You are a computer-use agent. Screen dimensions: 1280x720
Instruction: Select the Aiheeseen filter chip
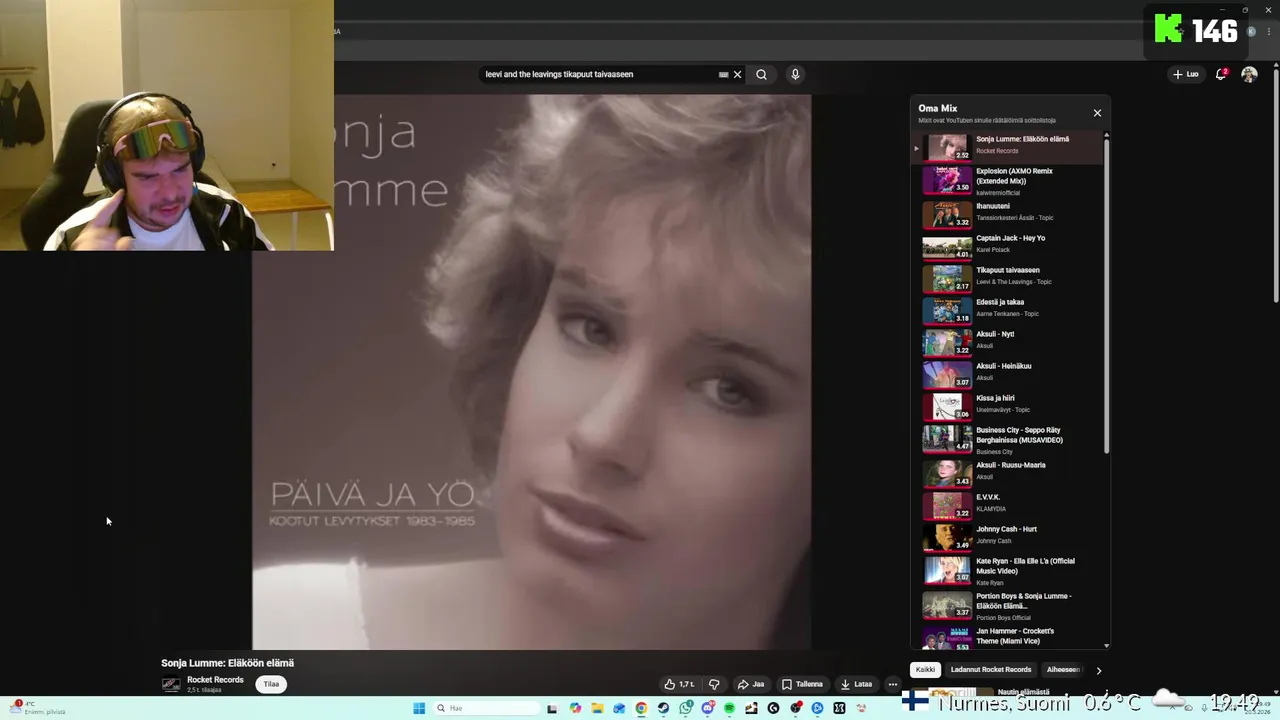pyautogui.click(x=1063, y=670)
